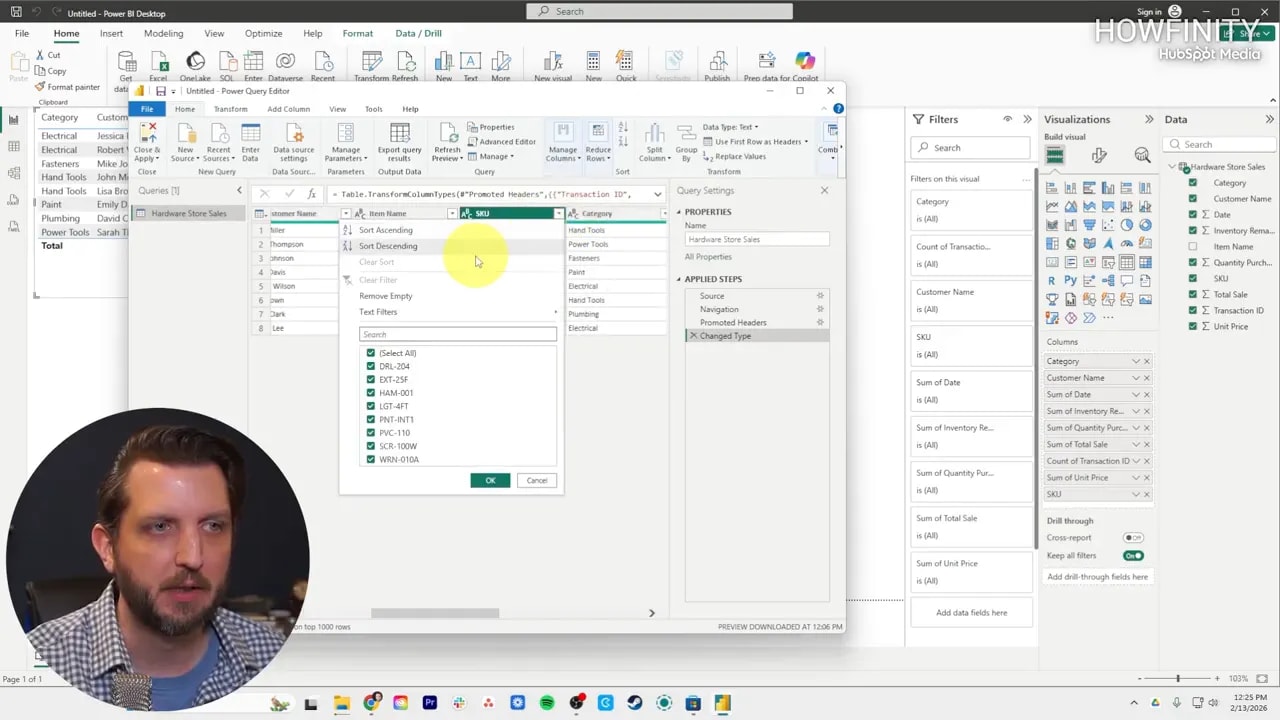This screenshot has width=1280, height=720.
Task: Toggle the (Select All) checkbox
Action: 370,353
